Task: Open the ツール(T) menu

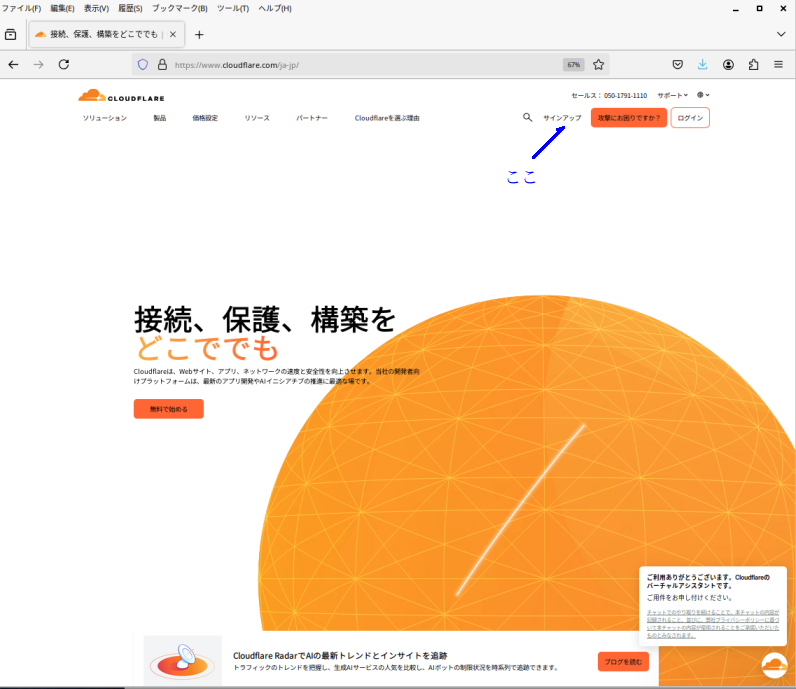Action: pyautogui.click(x=233, y=9)
